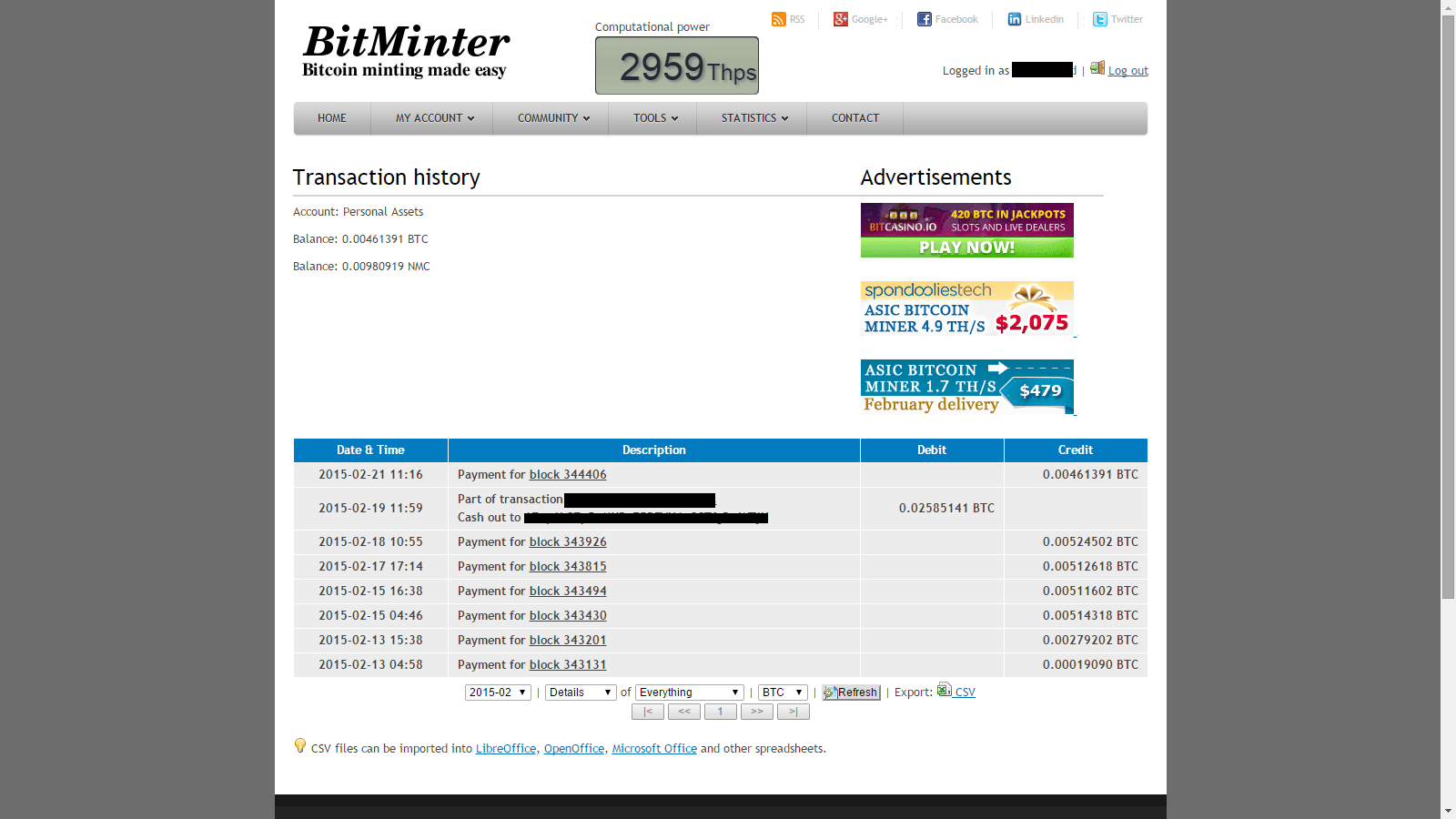Open the Details view dropdown
This screenshot has width=1456, height=819.
pyautogui.click(x=581, y=693)
